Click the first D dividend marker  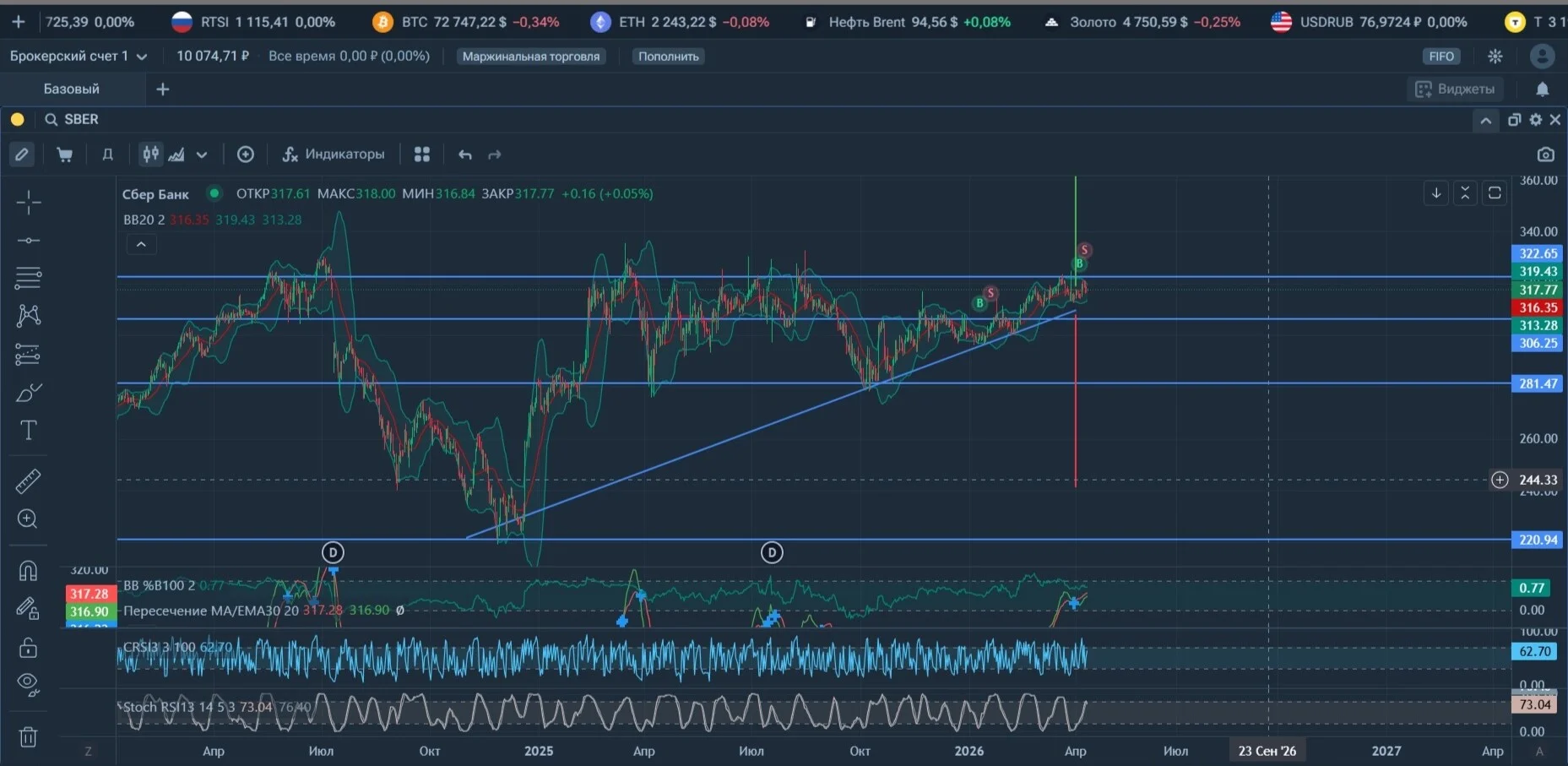pyautogui.click(x=333, y=552)
